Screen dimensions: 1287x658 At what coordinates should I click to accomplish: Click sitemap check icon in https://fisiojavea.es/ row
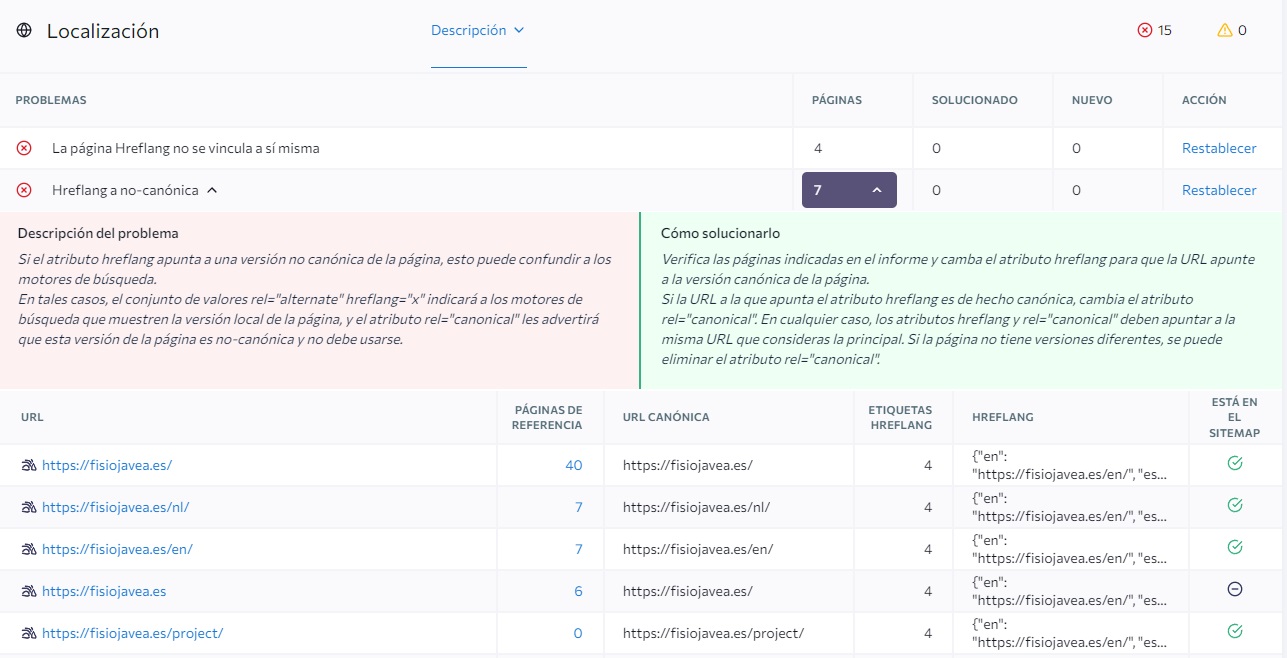tap(1234, 464)
